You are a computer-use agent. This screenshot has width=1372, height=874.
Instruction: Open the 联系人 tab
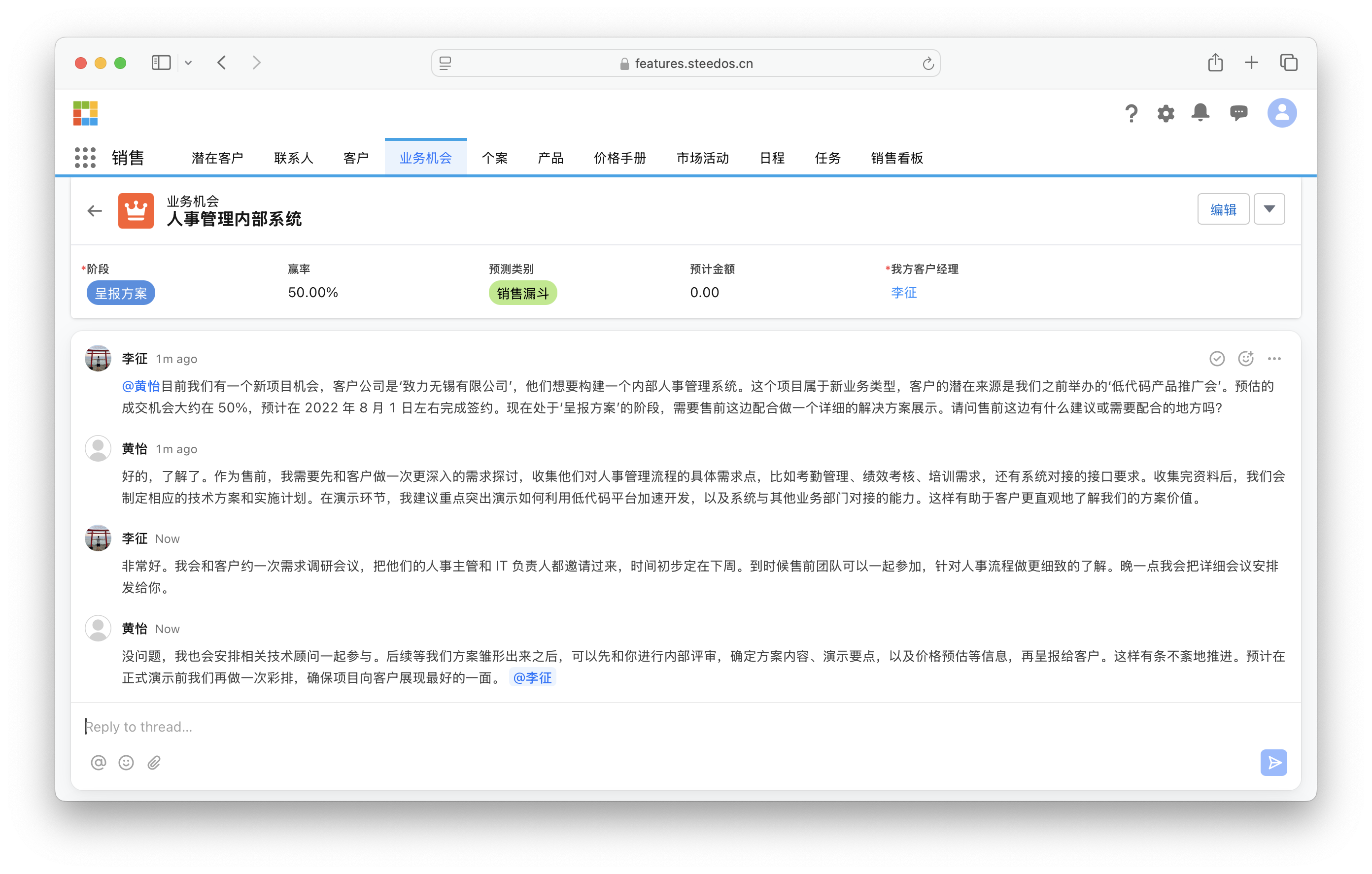[x=293, y=158]
